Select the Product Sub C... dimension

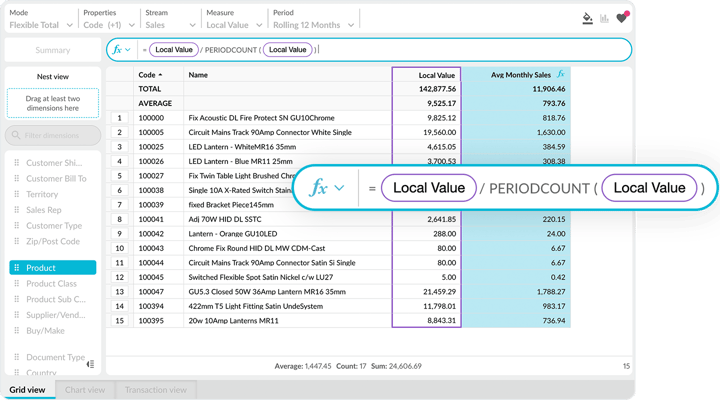(x=56, y=299)
